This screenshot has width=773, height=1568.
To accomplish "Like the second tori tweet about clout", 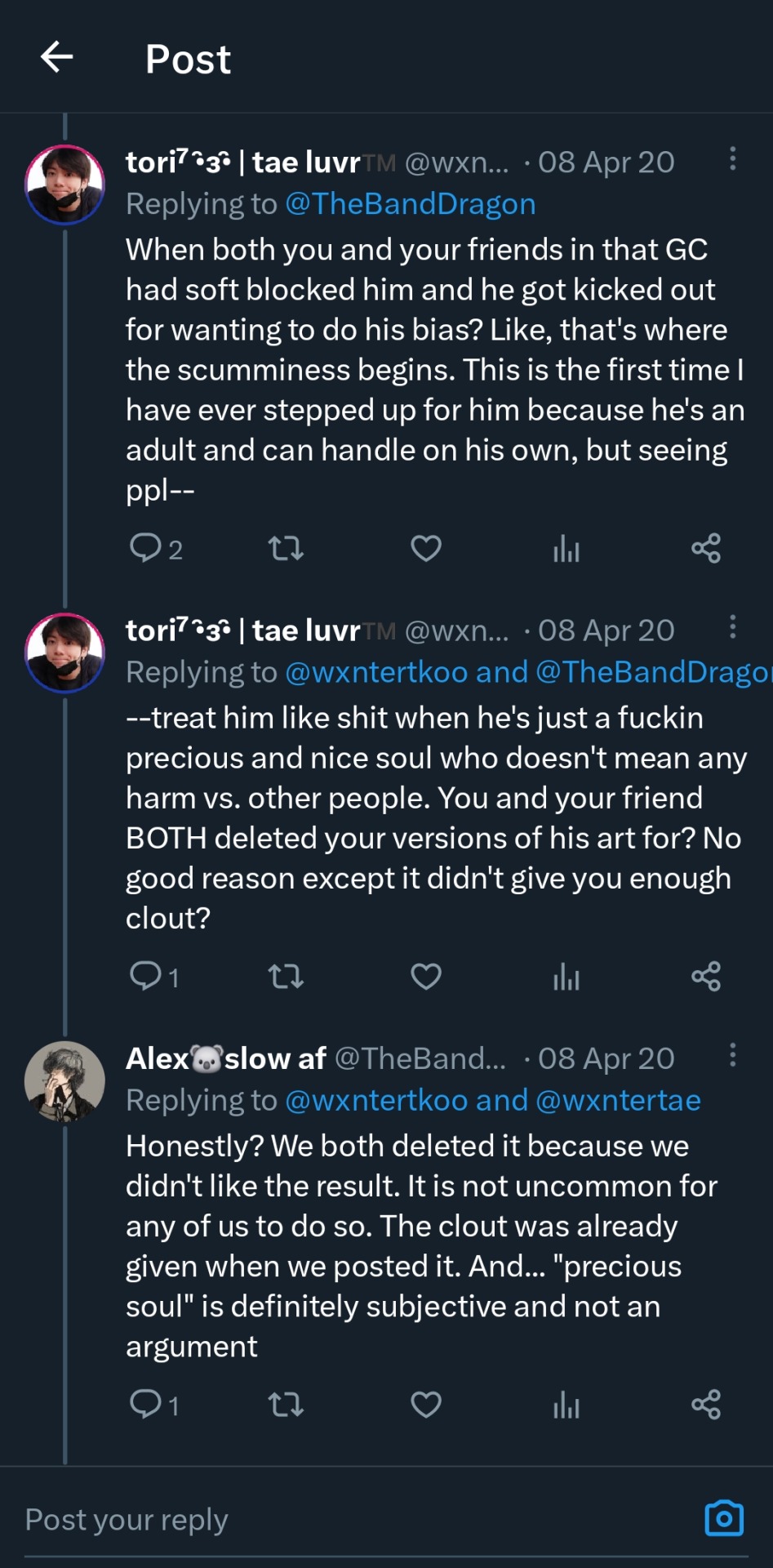I will (425, 976).
